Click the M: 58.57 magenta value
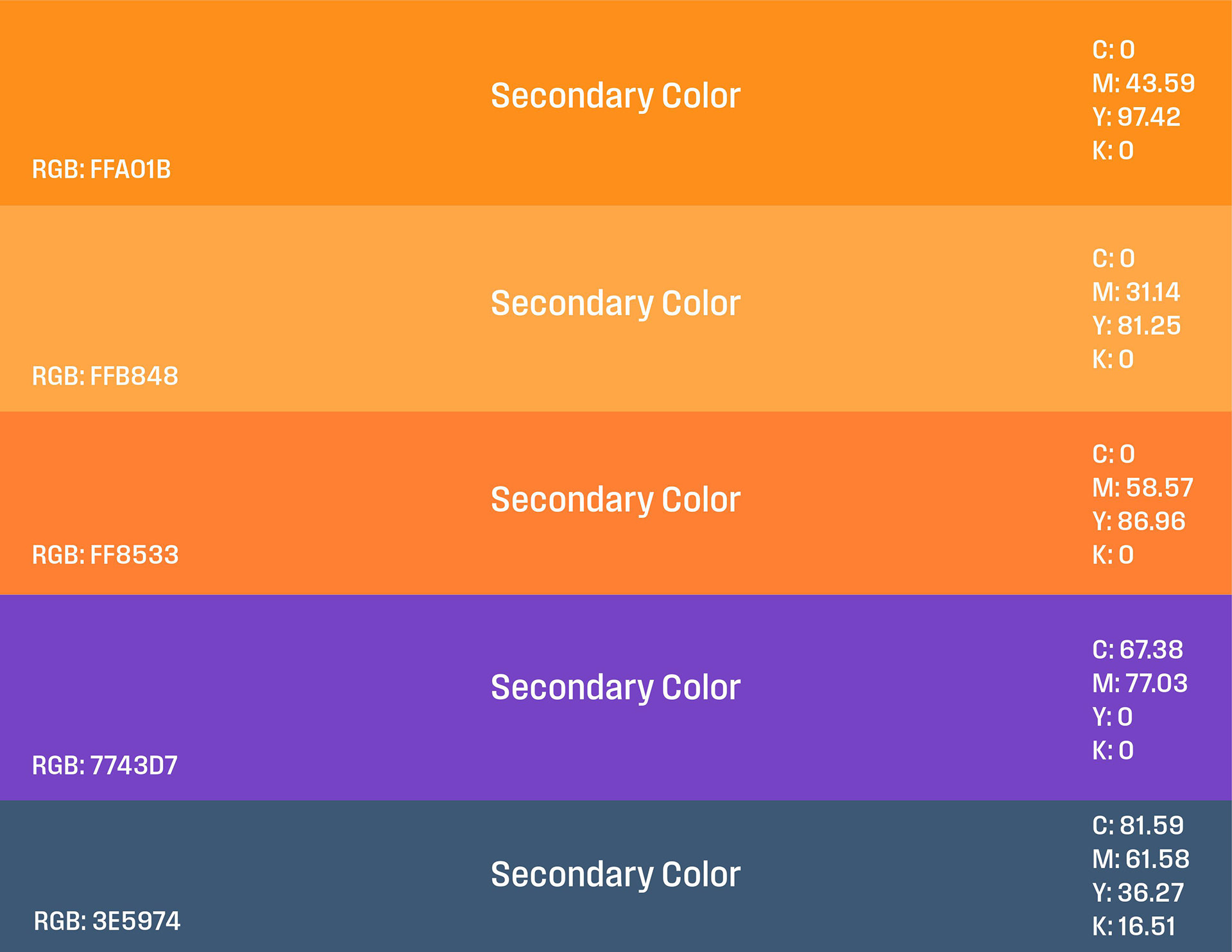Viewport: 1232px width, 952px height. click(x=1143, y=488)
